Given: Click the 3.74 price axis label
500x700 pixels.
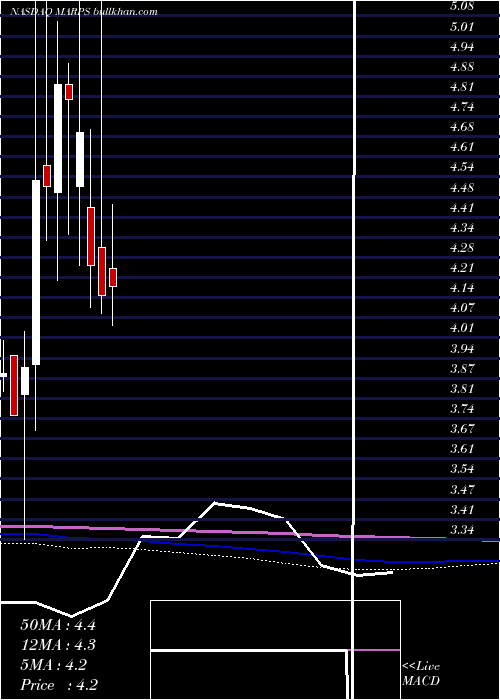Looking at the screenshot, I should pos(462,408).
